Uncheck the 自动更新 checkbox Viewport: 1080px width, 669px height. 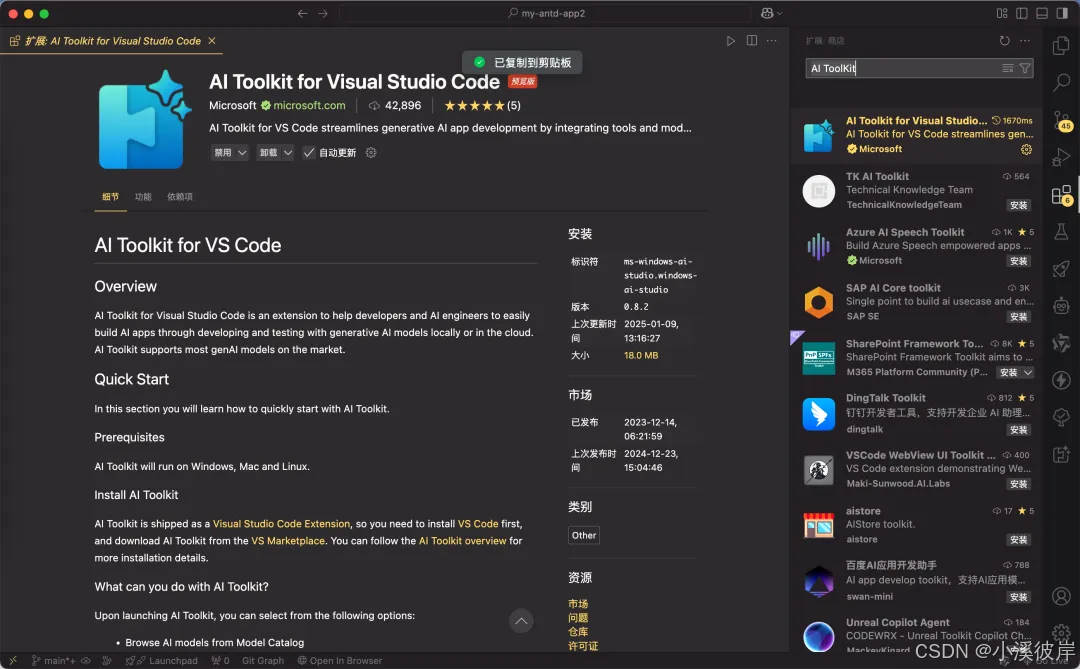(x=308, y=152)
